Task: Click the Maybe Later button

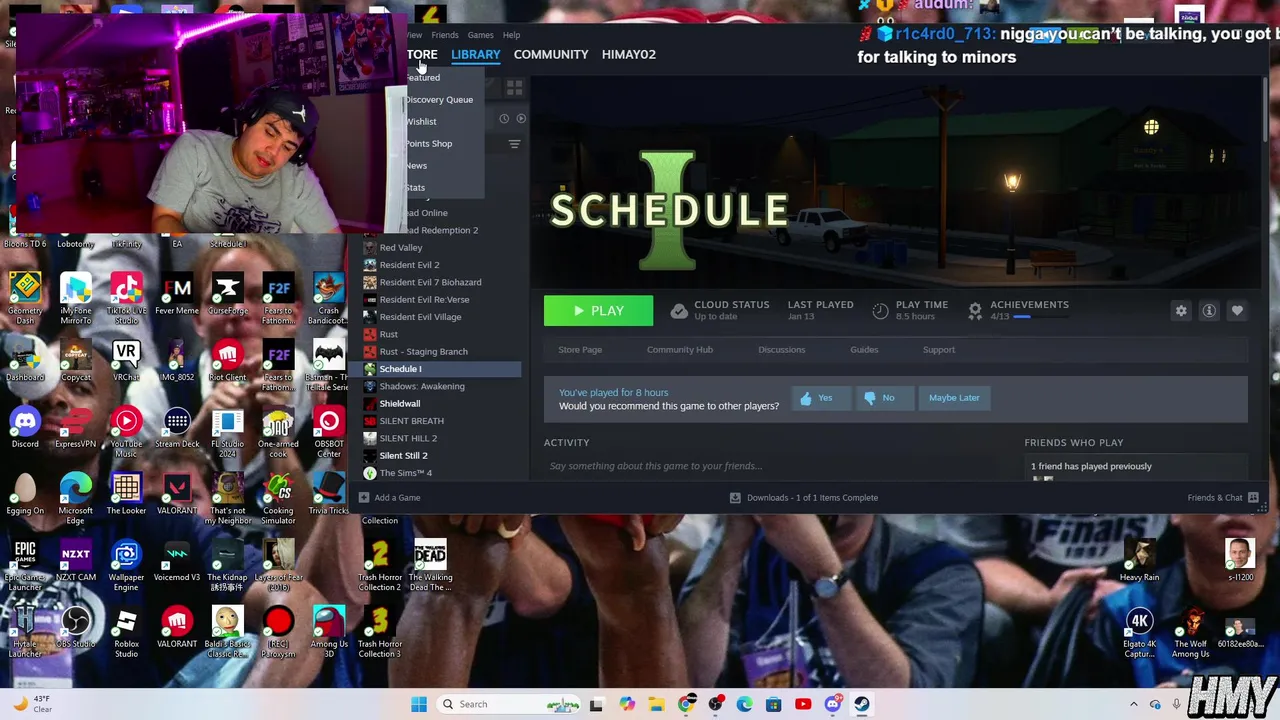Action: click(954, 398)
